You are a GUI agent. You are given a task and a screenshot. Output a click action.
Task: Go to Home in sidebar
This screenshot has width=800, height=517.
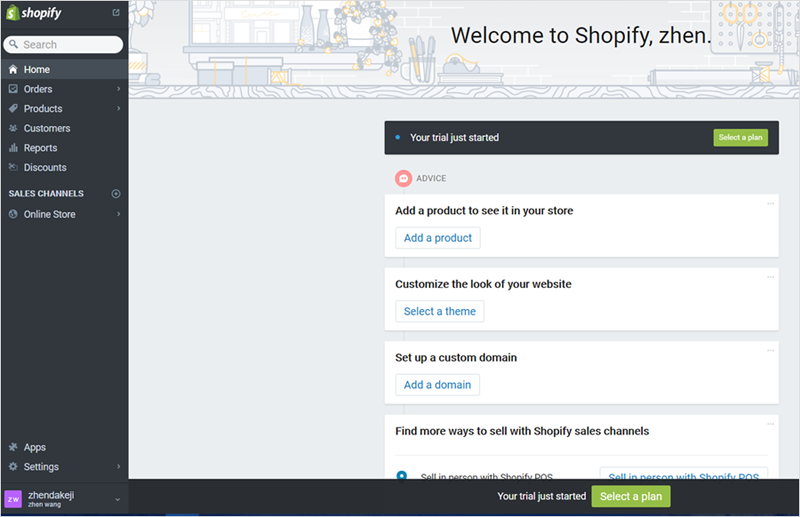click(64, 69)
